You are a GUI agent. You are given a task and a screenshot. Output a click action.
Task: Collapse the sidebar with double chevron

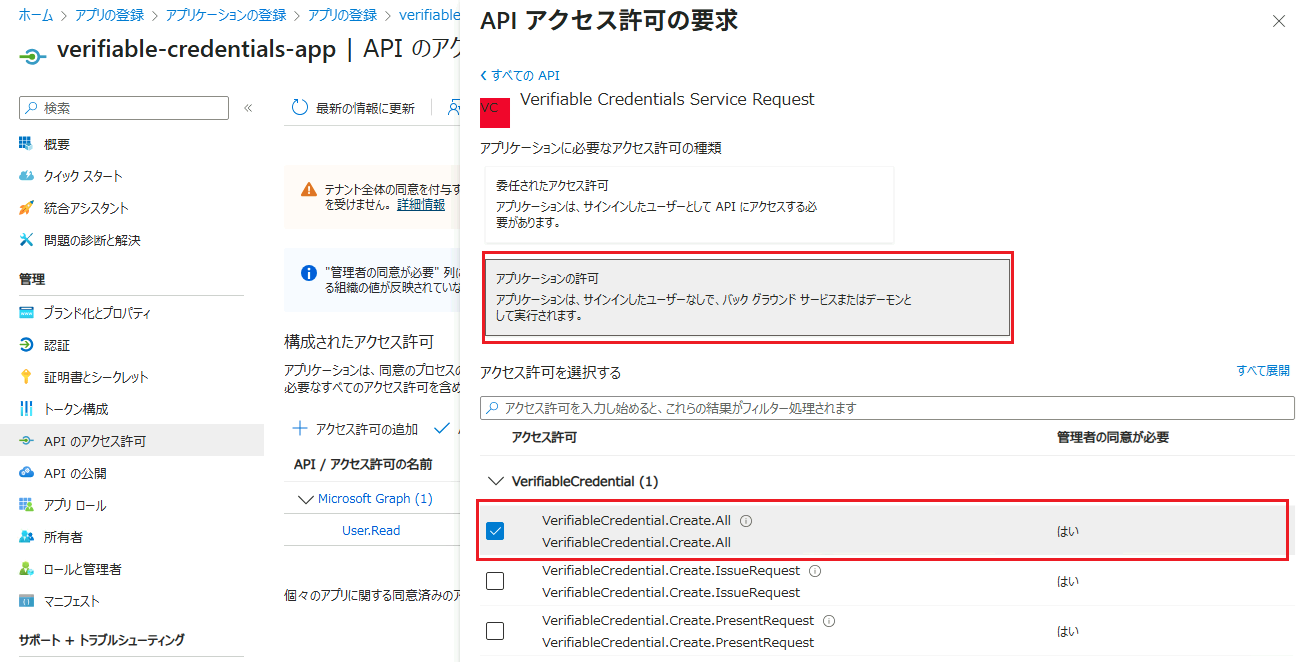point(248,108)
